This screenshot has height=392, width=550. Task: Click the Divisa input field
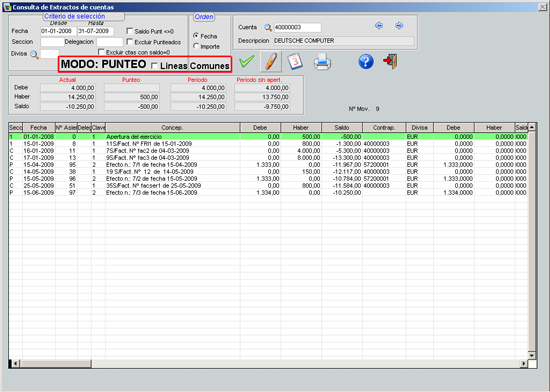(50, 54)
